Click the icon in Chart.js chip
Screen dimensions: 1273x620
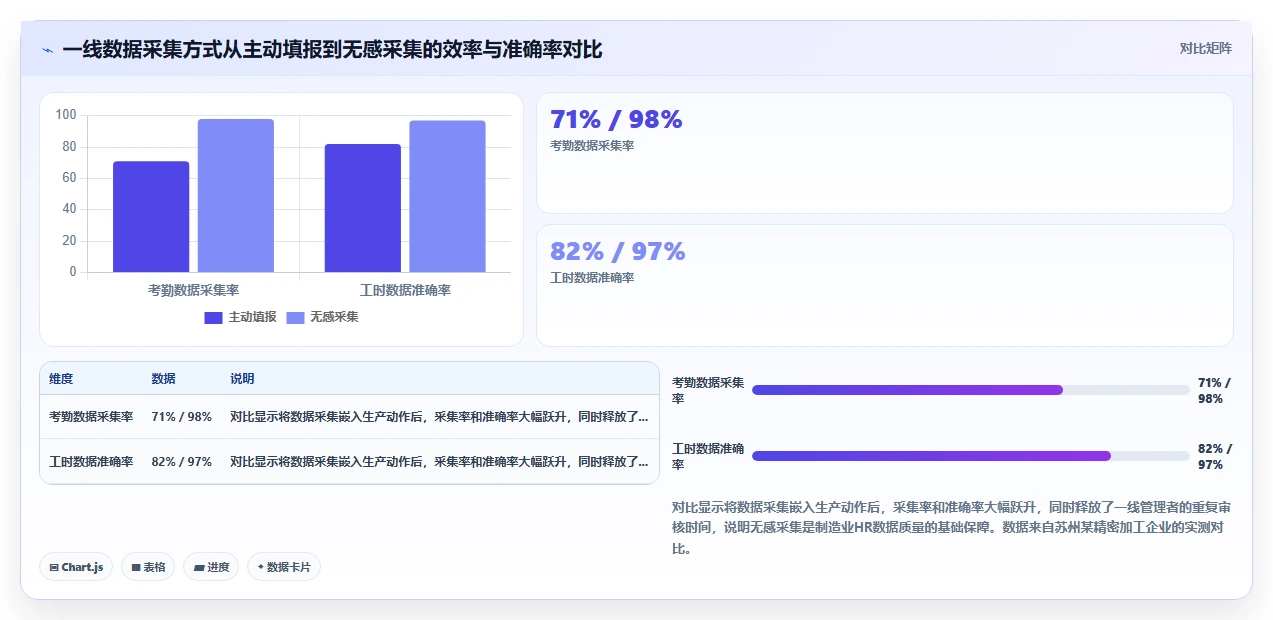(x=54, y=568)
